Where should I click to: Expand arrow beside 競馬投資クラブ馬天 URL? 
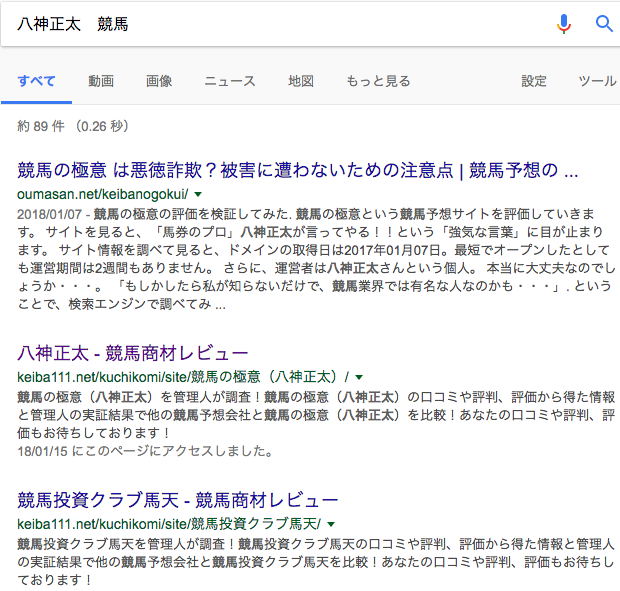(x=331, y=524)
